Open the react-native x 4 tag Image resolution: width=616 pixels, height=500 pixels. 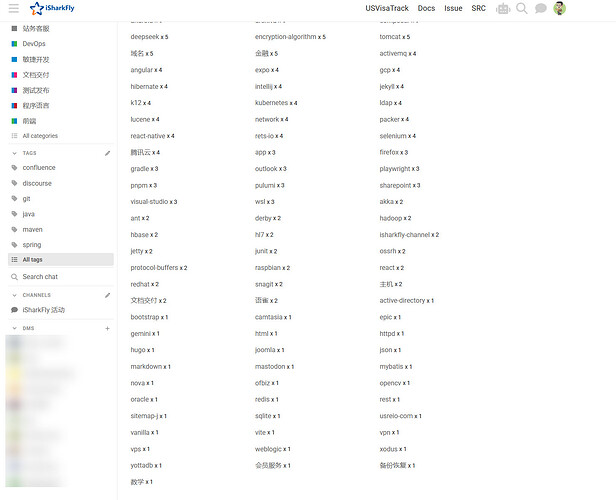152,136
